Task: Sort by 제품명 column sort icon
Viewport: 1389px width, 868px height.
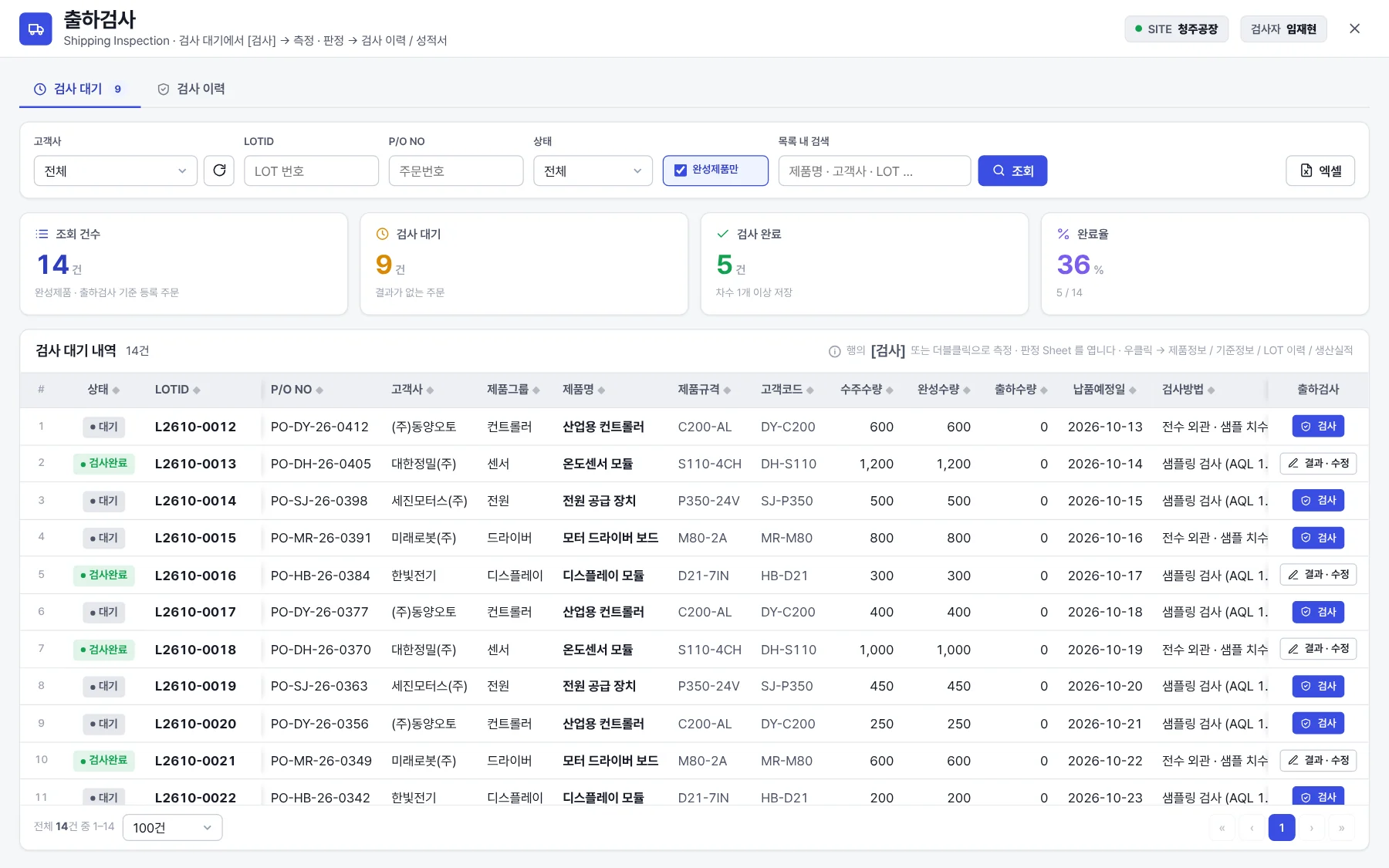Action: point(601,390)
